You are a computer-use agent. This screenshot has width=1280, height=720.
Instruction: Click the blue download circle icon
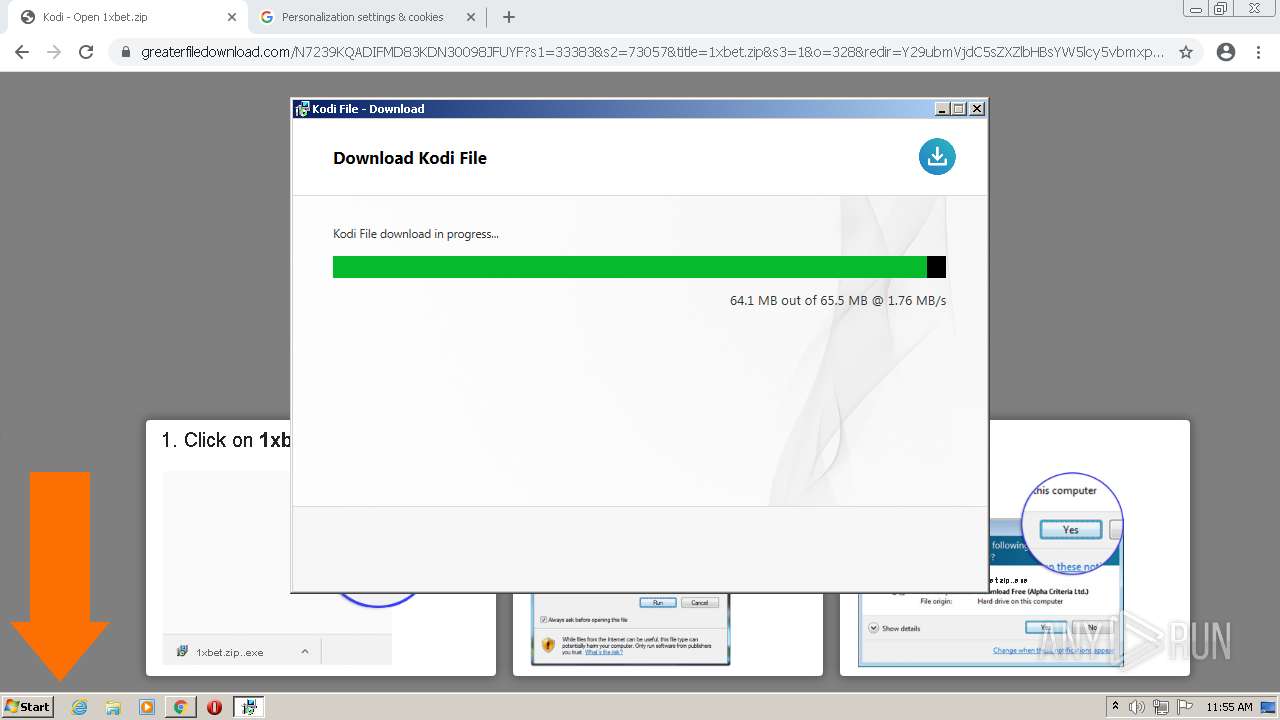tap(937, 156)
